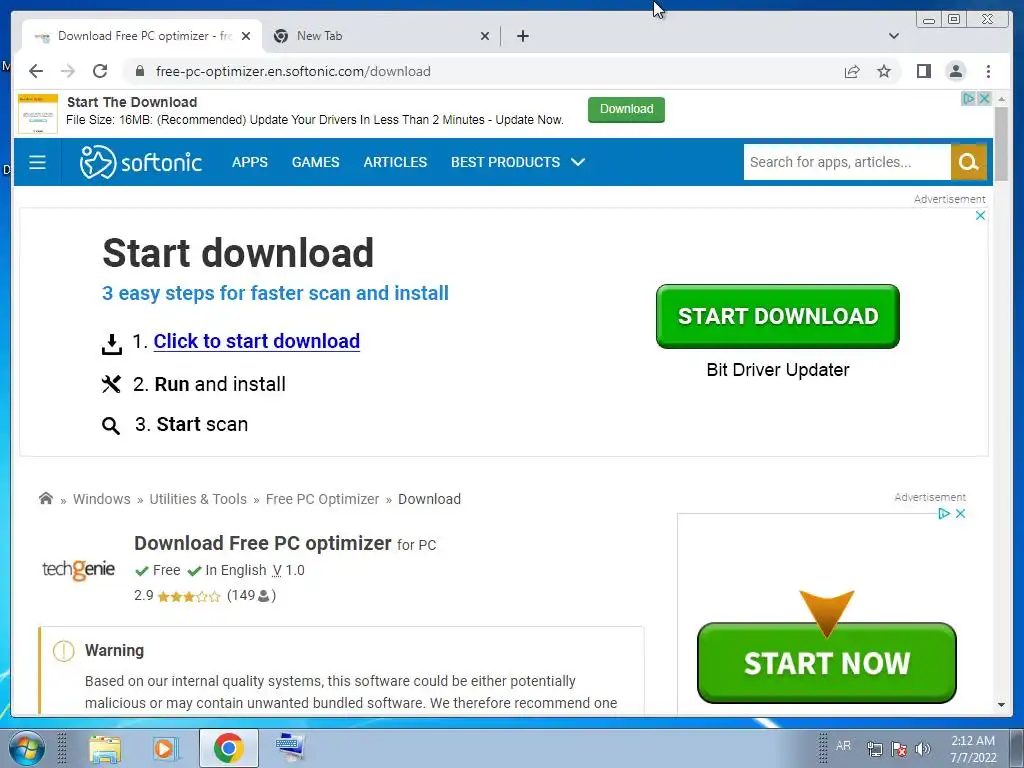Click the START DOWNLOAD green button

click(x=778, y=316)
